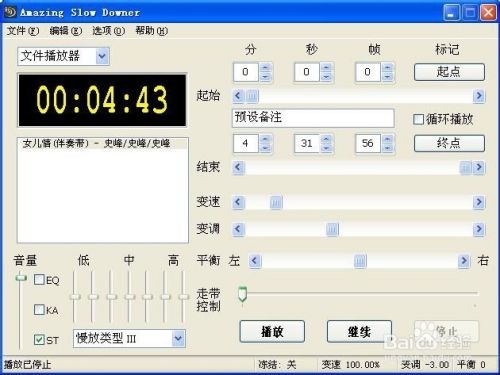Image resolution: width=500 pixels, height=375 pixels.
Task: Increase end seconds with up spinner
Action: (326, 139)
